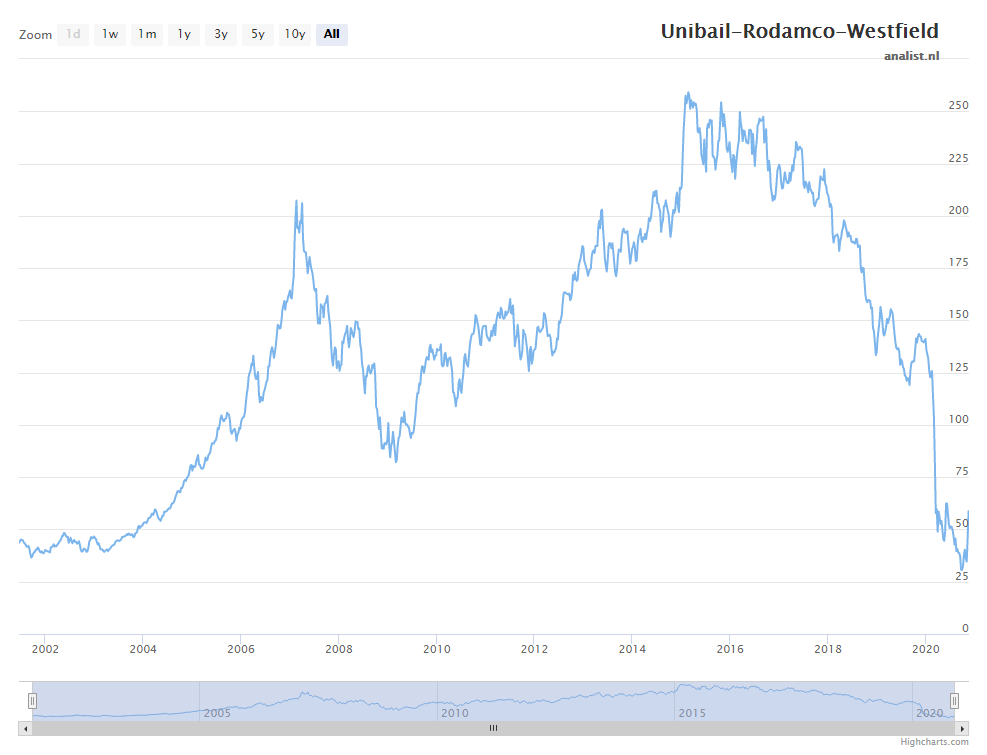Click the navigator at the 2005 mark

pos(217,712)
